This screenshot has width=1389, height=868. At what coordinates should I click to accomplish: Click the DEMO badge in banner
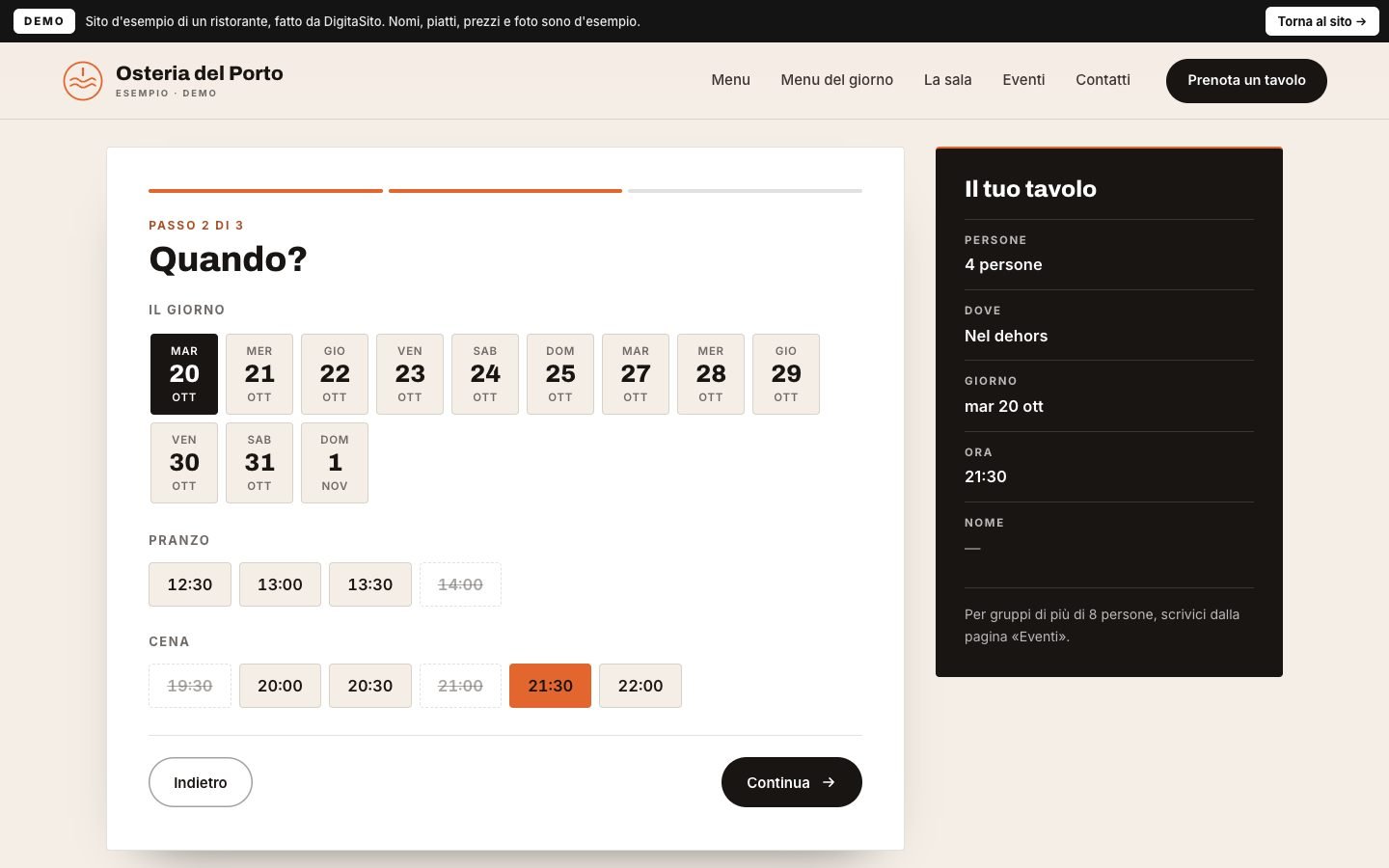click(44, 21)
